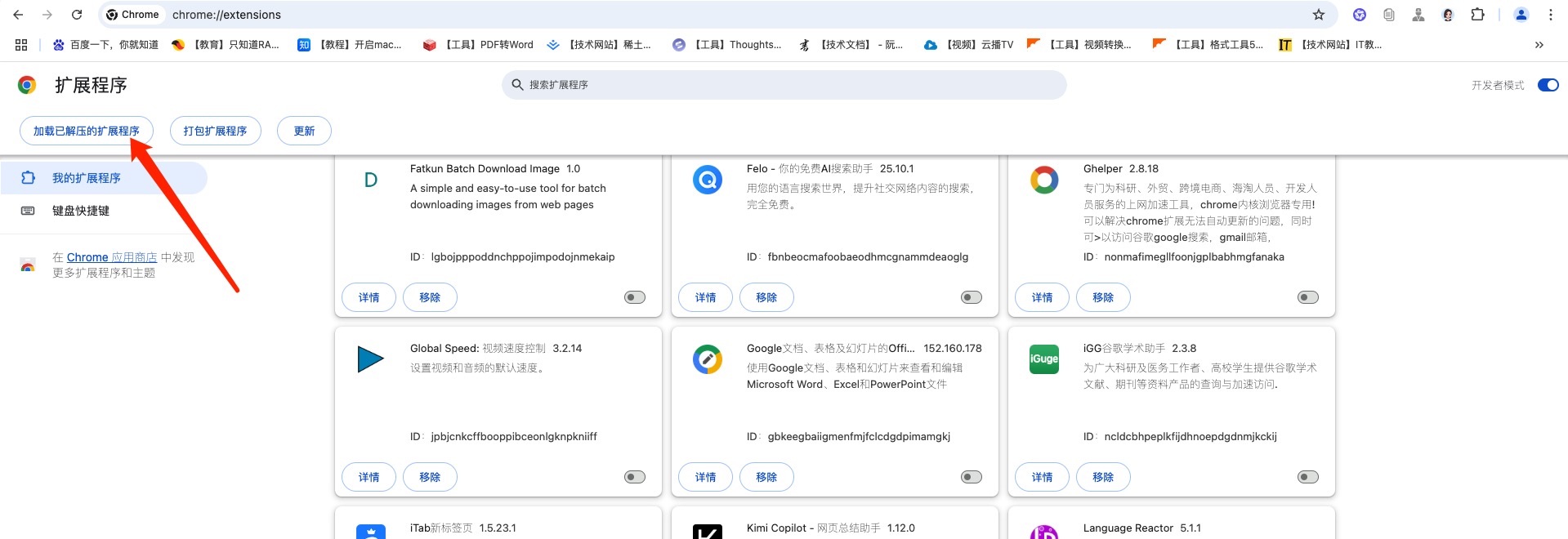Viewport: 1568px width, 539px height.
Task: Open 【工具】PDF转Word bookmark
Action: (x=478, y=45)
